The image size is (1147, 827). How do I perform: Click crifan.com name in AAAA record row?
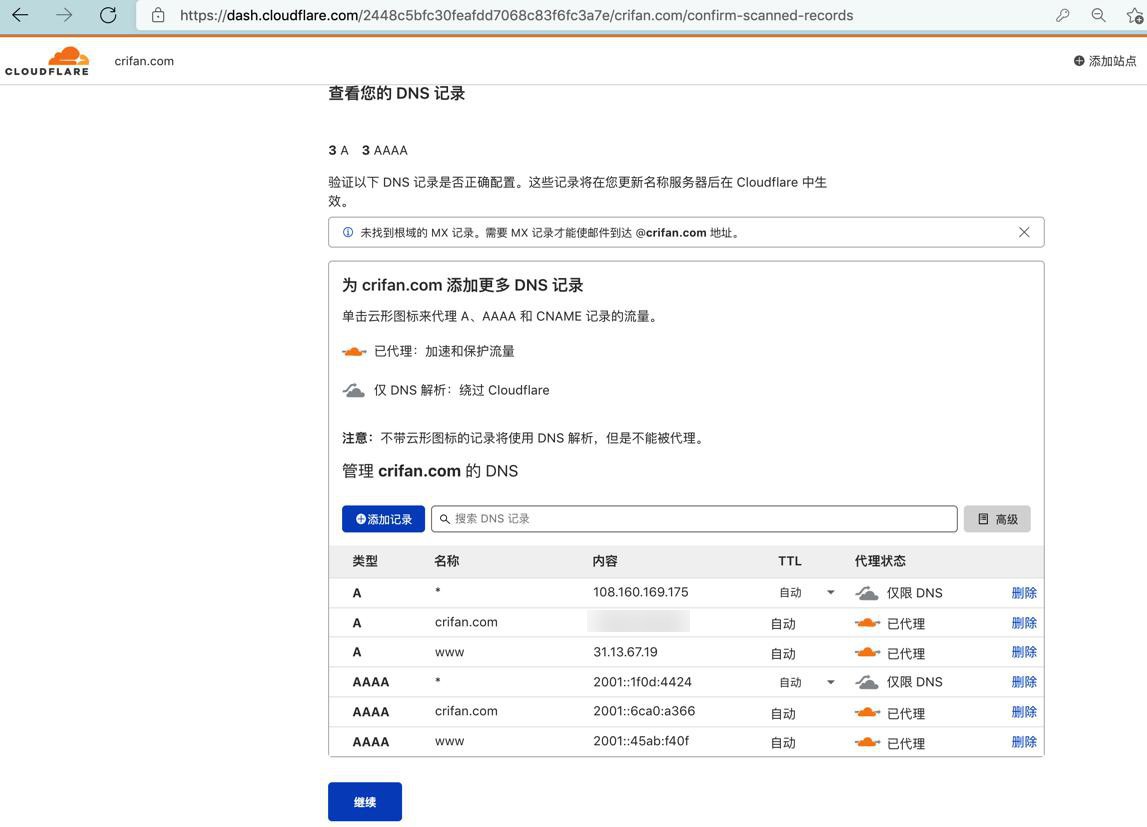[x=466, y=711]
